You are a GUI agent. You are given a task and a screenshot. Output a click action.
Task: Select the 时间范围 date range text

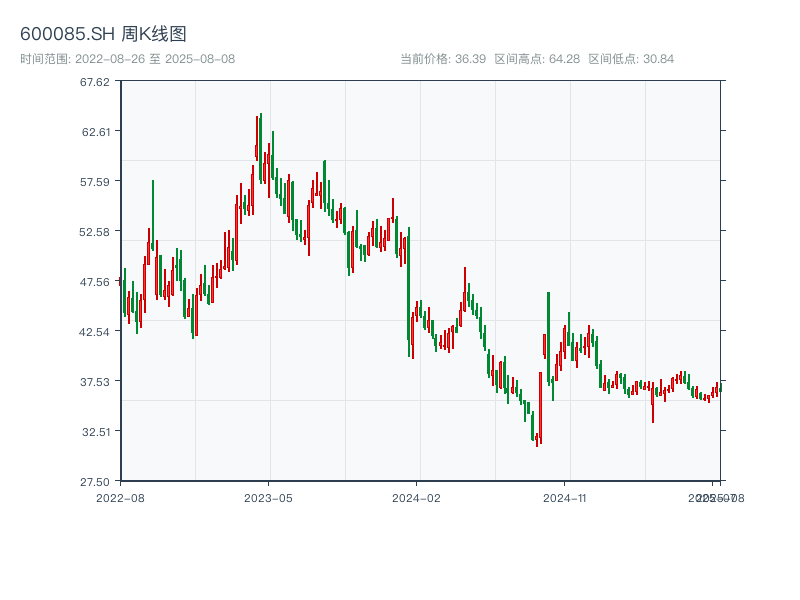[x=127, y=59]
